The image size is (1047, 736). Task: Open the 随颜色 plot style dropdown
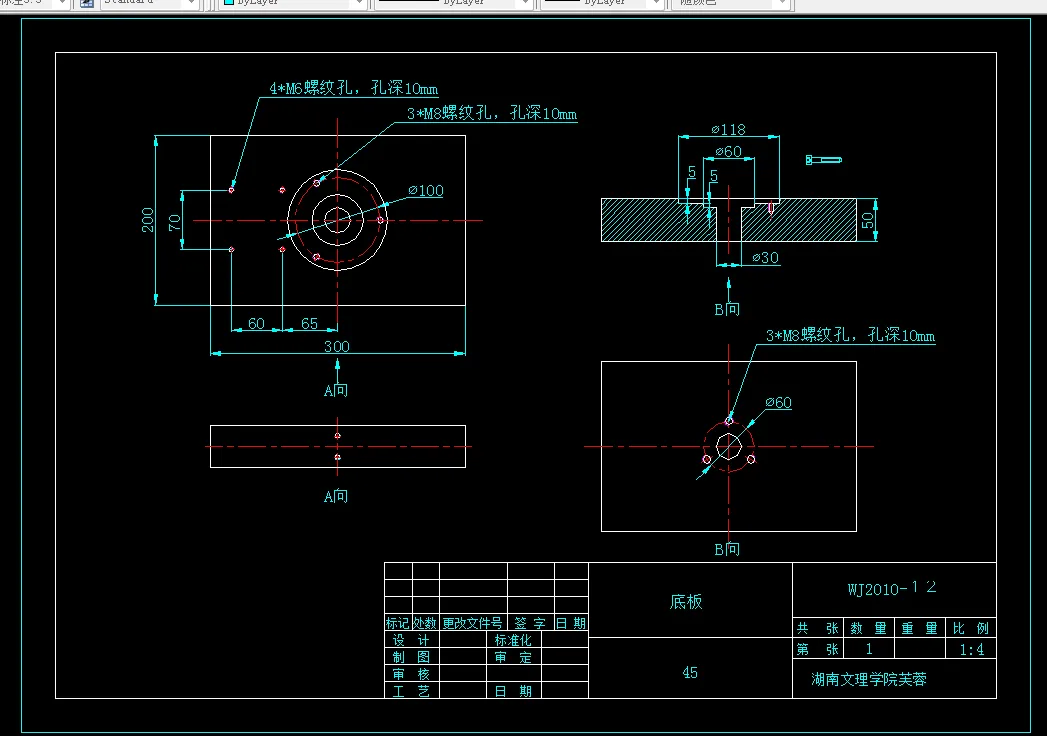(x=732, y=3)
